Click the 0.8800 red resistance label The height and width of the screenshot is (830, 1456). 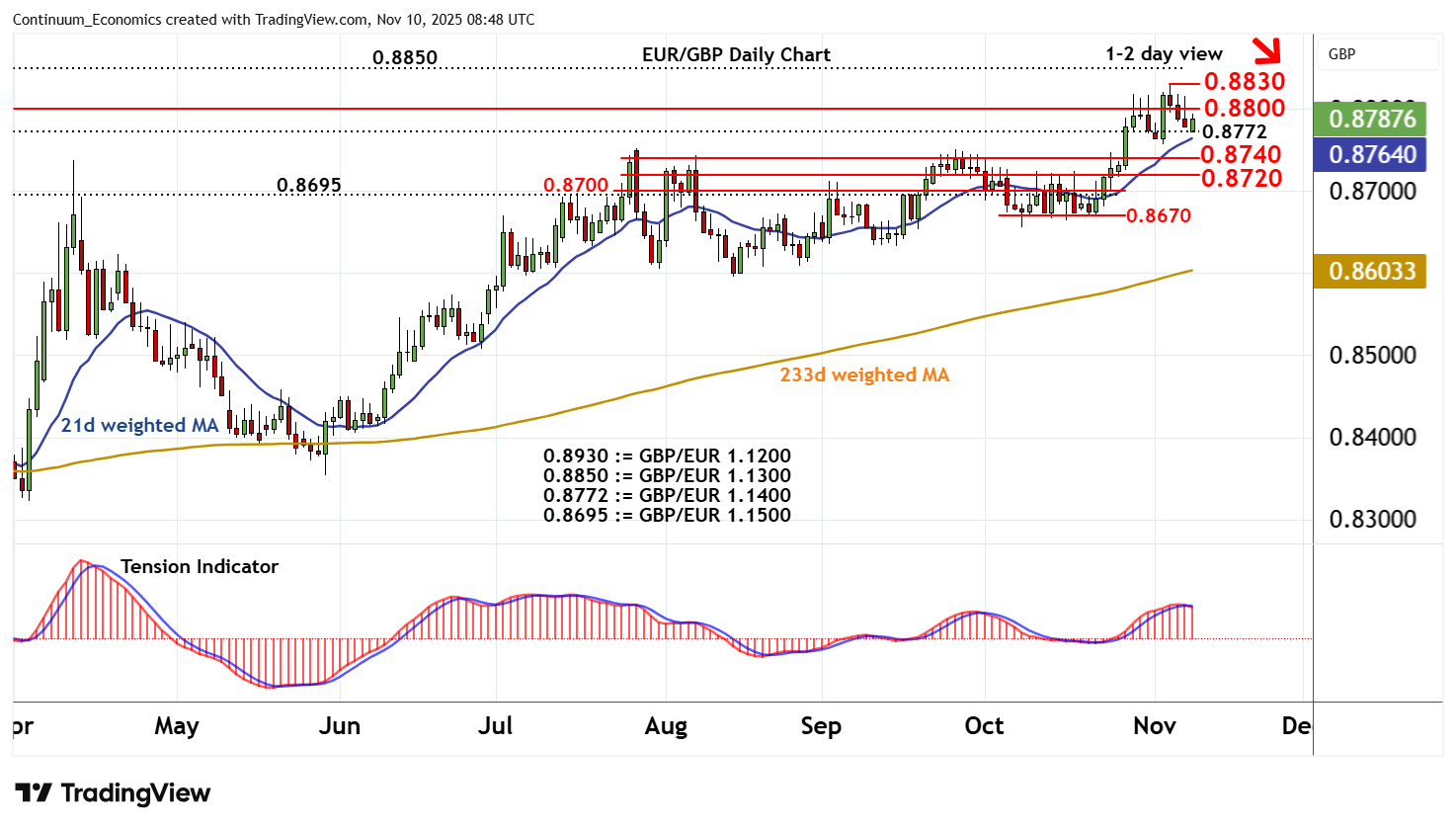1244,108
